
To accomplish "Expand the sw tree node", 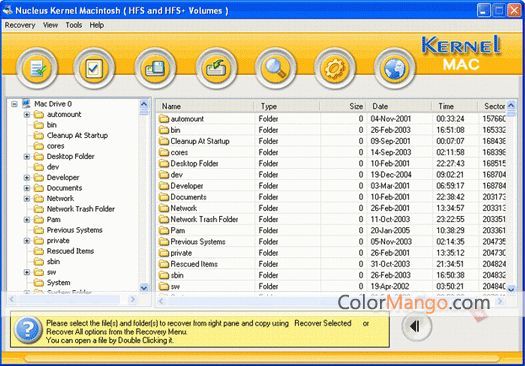I will pos(27,272).
